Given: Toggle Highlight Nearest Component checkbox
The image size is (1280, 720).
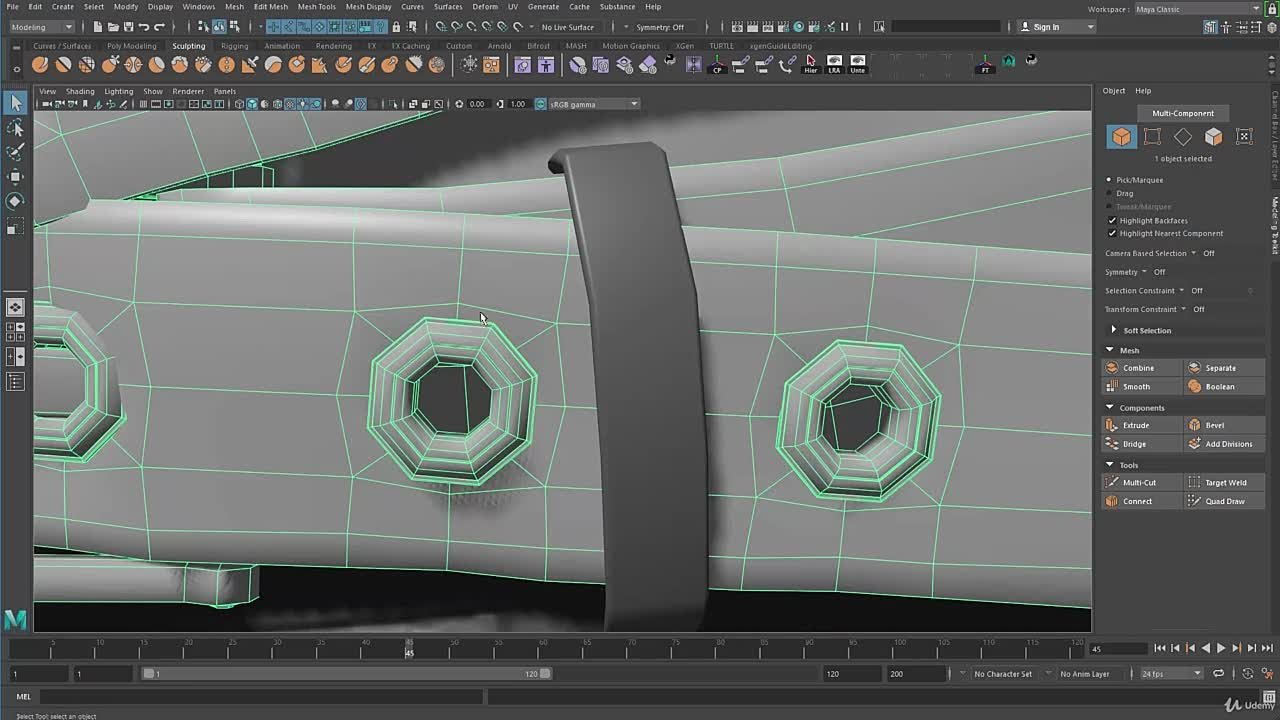Looking at the screenshot, I should [x=1112, y=233].
